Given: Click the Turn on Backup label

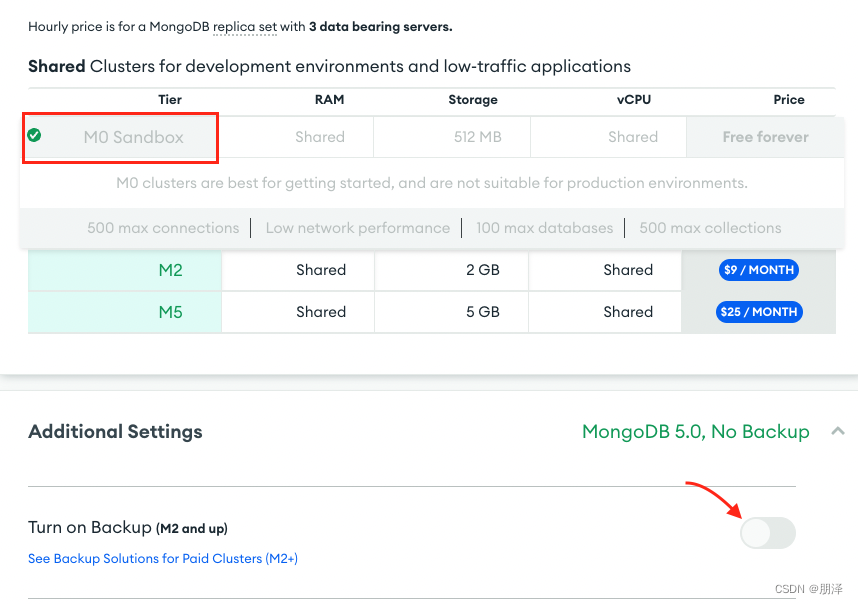Looking at the screenshot, I should pos(127,527).
